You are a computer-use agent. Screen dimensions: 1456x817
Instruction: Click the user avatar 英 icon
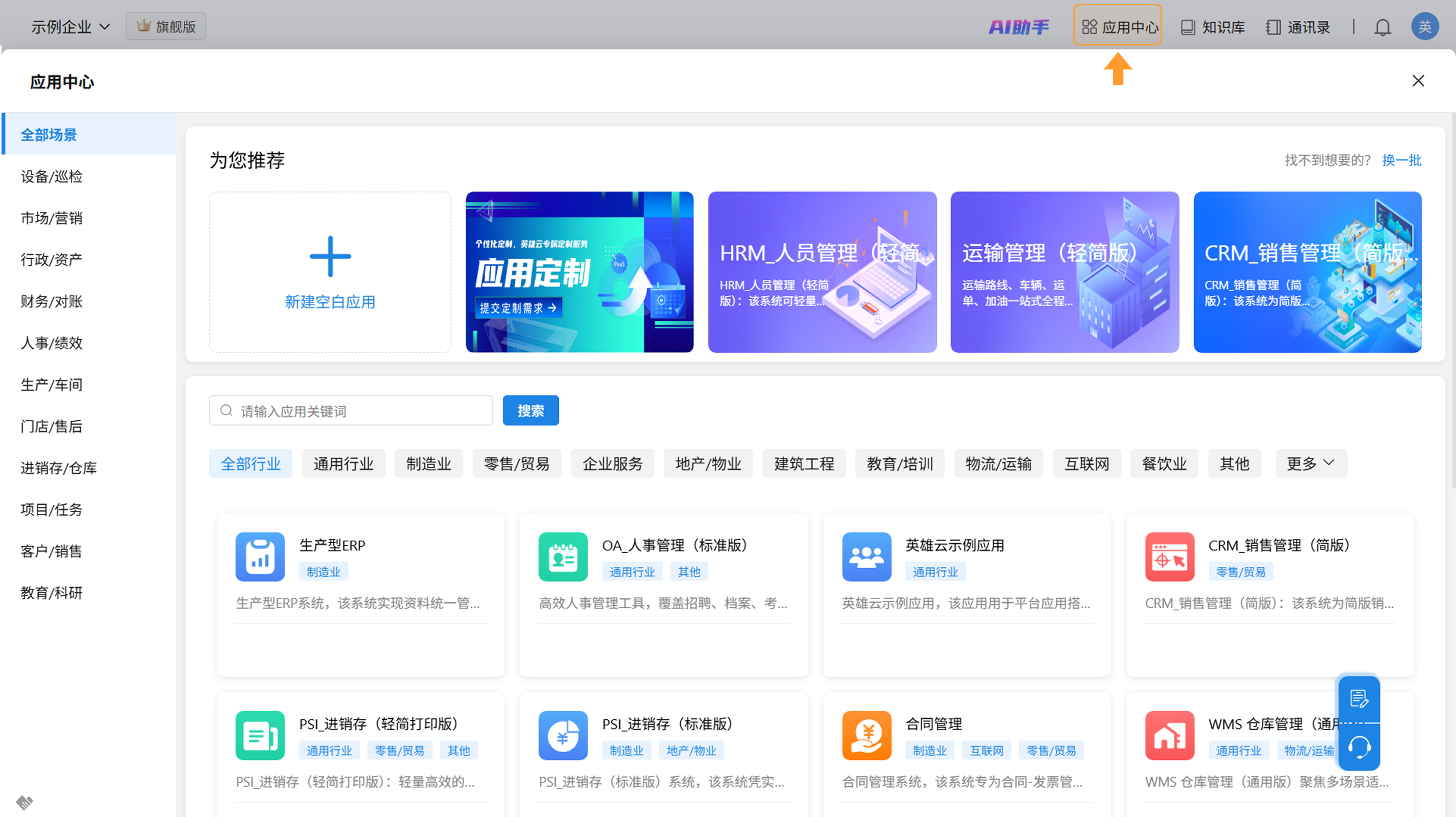(x=1424, y=27)
